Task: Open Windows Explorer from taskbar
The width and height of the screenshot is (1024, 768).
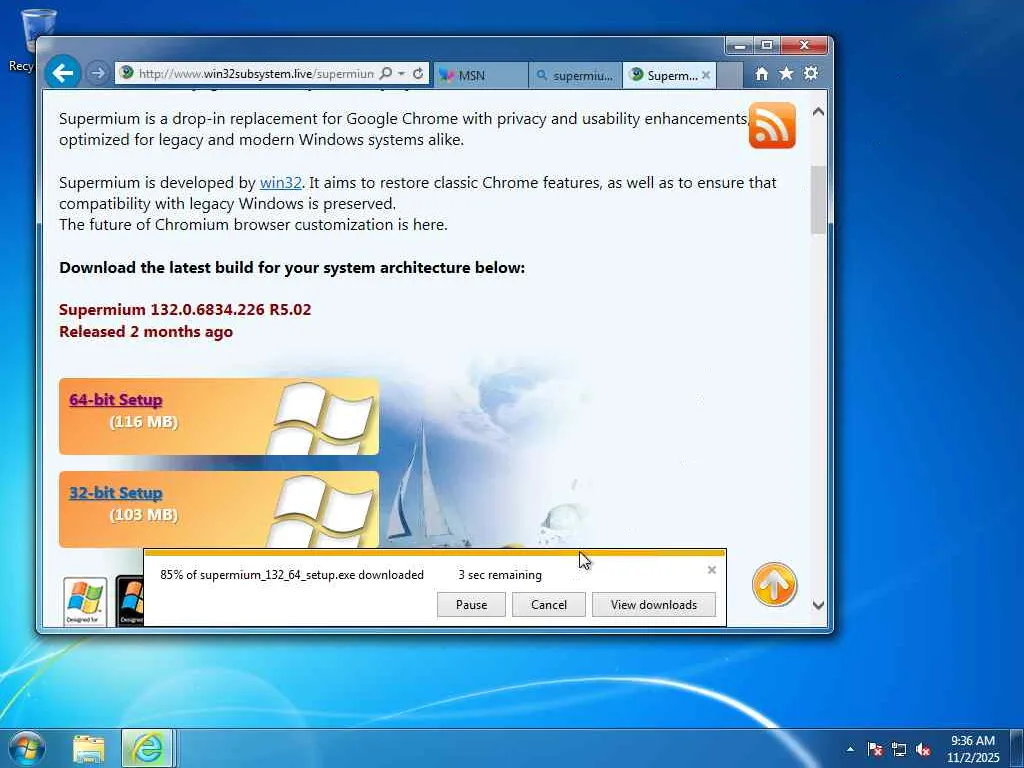Action: click(x=89, y=749)
